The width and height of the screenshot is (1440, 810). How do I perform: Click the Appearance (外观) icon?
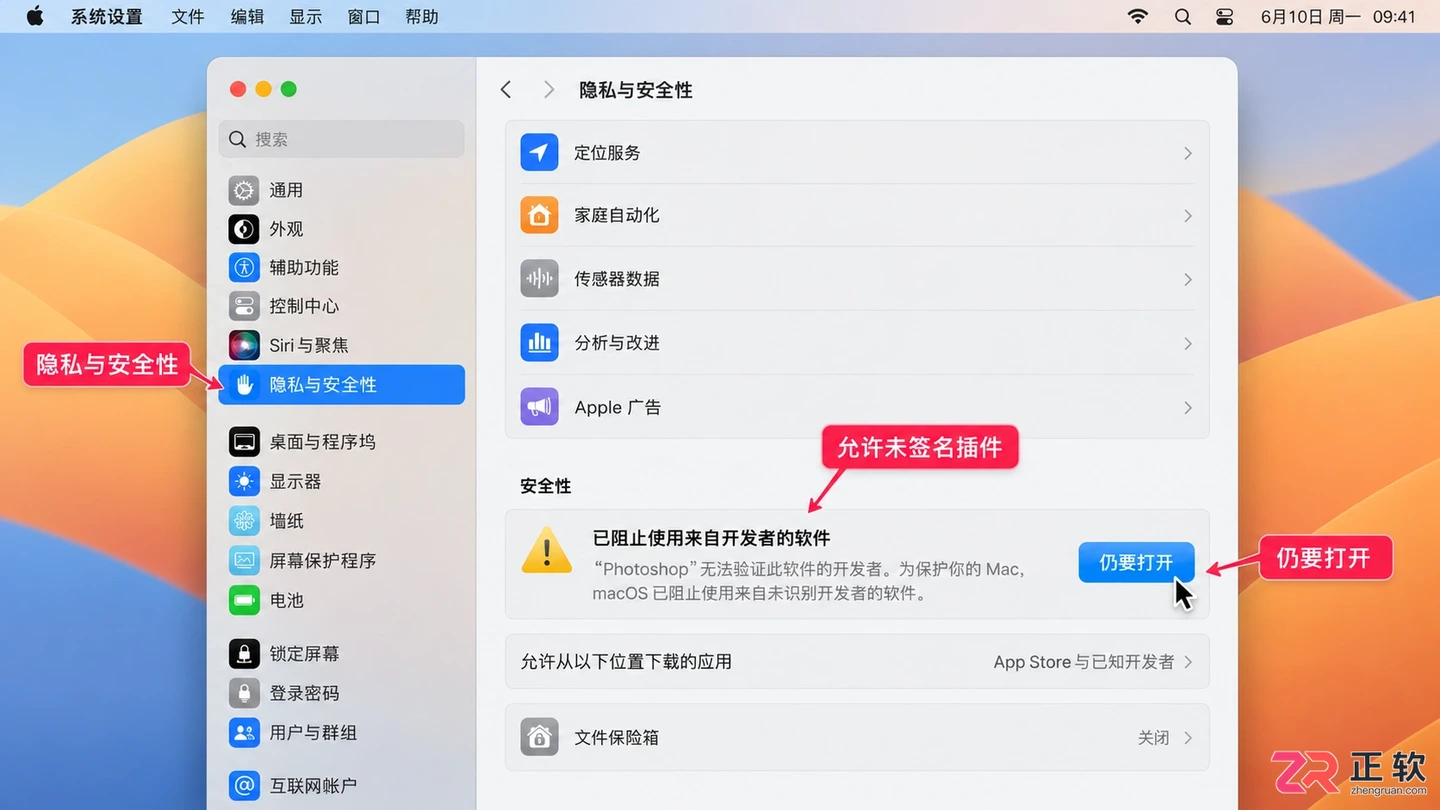244,229
